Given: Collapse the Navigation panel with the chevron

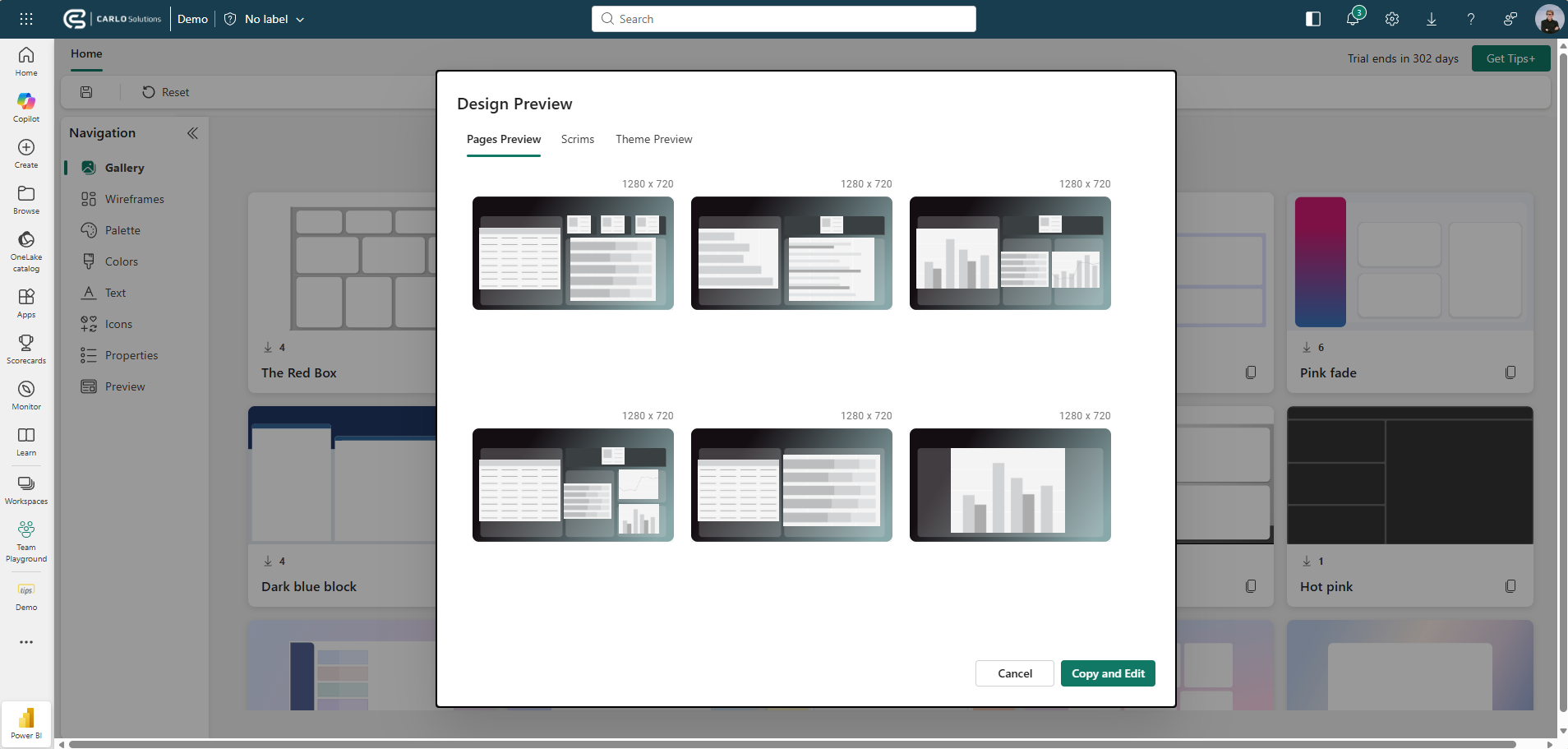Looking at the screenshot, I should tap(193, 132).
